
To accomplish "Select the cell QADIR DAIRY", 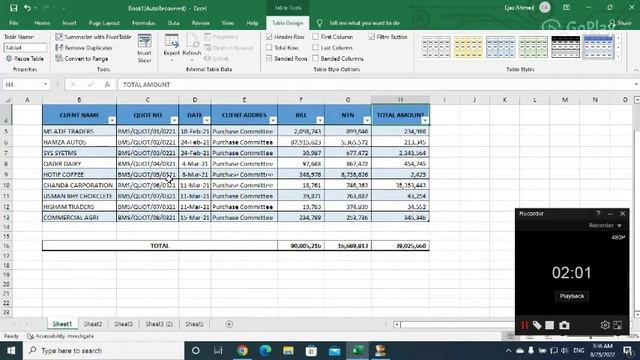I will coord(79,164).
